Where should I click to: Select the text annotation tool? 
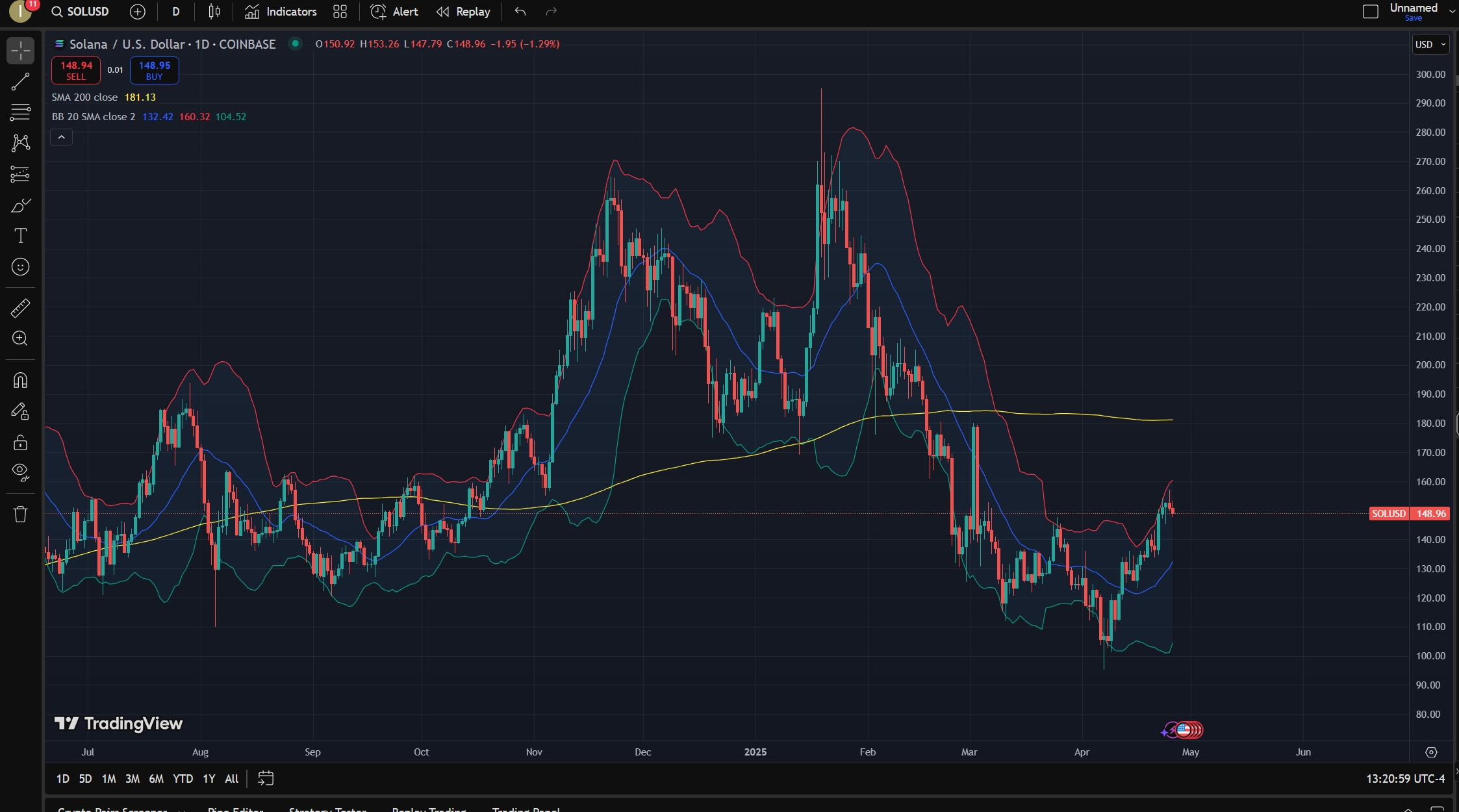[20, 236]
